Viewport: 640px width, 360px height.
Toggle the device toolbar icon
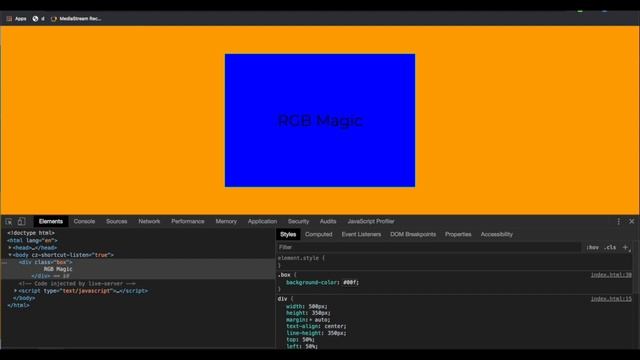[21, 221]
